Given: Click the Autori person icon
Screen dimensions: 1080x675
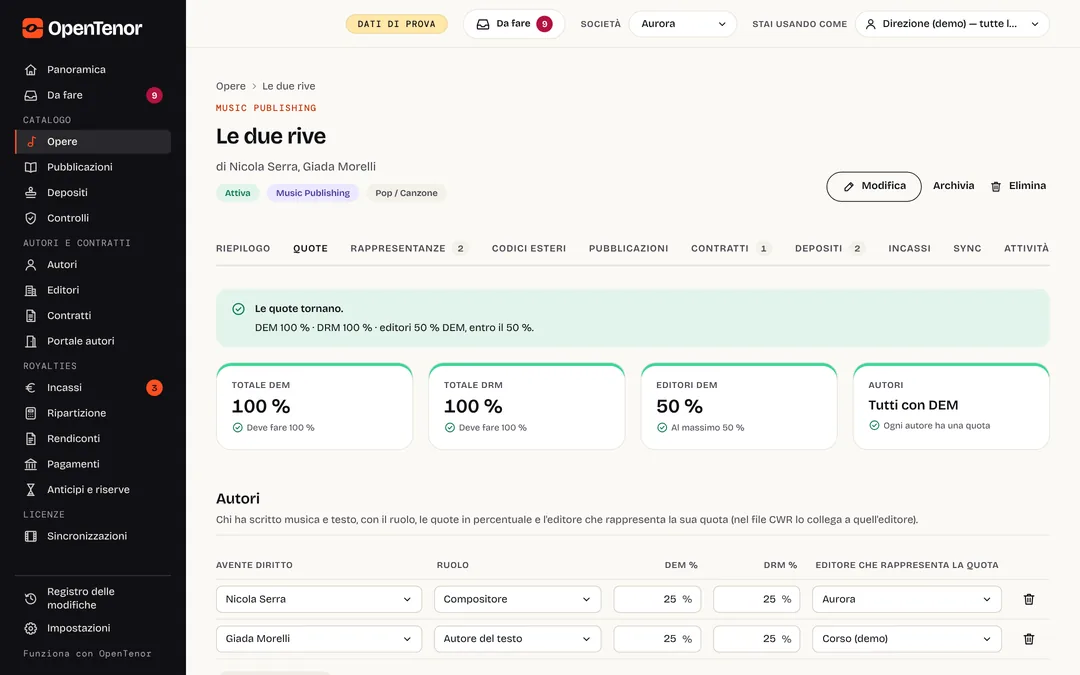Looking at the screenshot, I should tap(30, 264).
